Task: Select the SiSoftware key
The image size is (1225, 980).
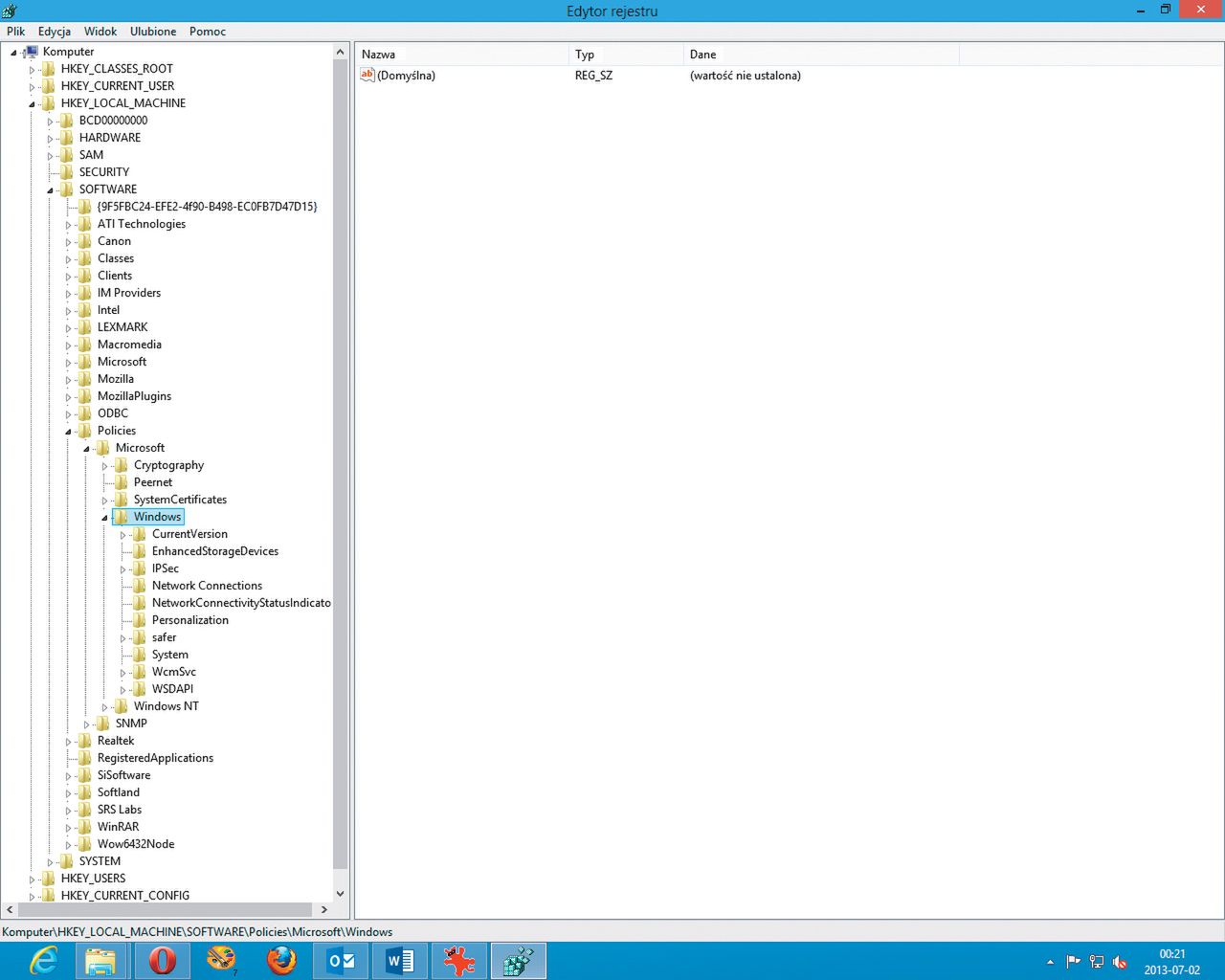Action: (x=123, y=775)
